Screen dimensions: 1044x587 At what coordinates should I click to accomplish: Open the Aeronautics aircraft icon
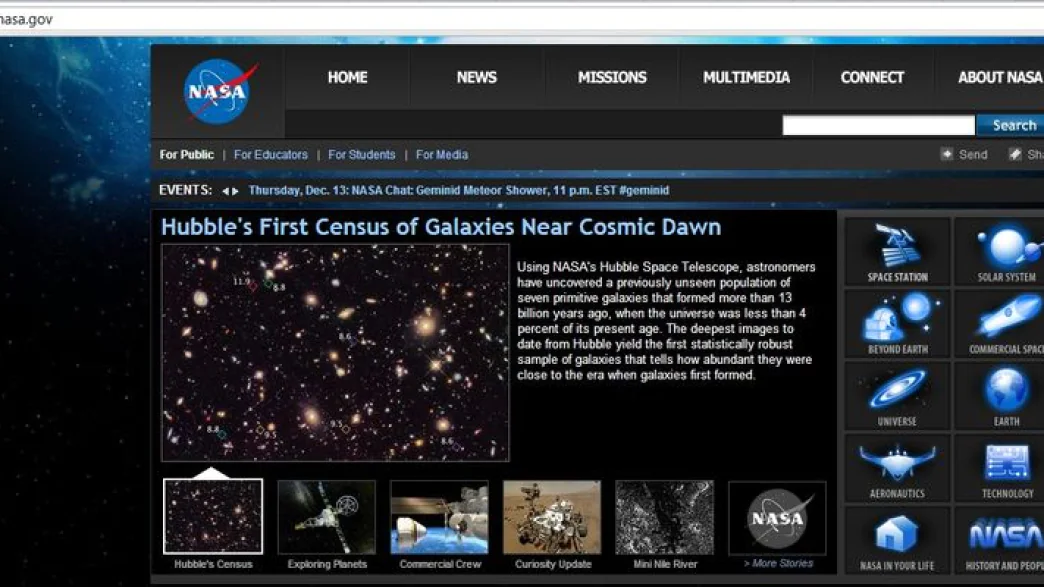898,468
